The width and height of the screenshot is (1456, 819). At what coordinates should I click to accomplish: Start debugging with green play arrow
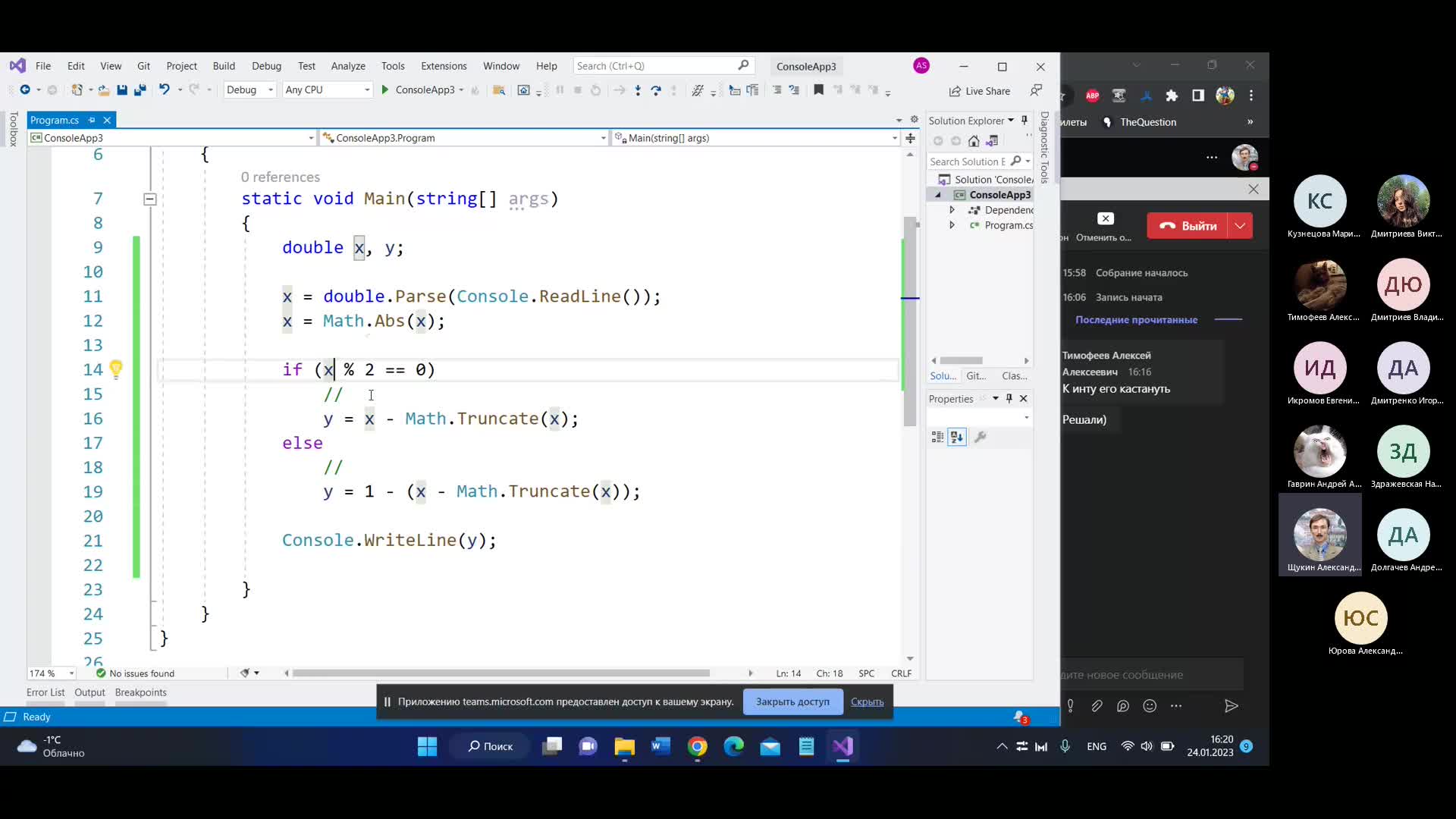(x=385, y=89)
